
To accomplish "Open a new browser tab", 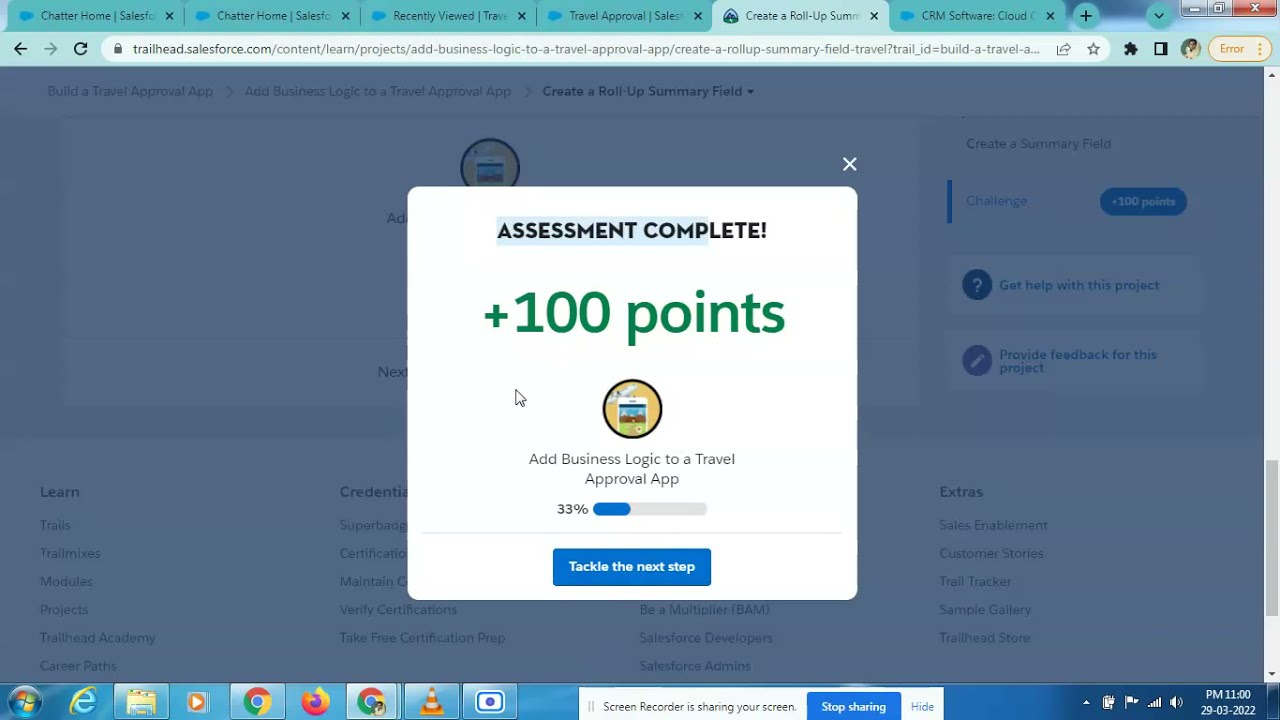I will point(1086,16).
